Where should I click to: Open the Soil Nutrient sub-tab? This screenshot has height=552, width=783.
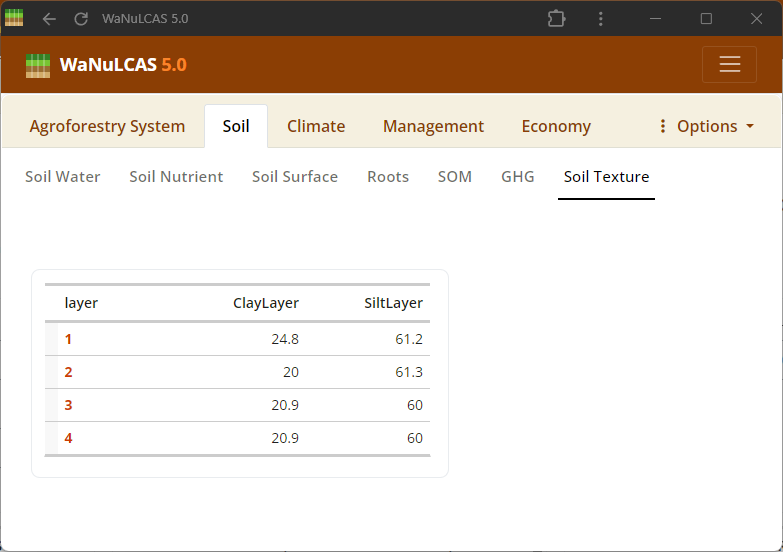[x=176, y=177]
